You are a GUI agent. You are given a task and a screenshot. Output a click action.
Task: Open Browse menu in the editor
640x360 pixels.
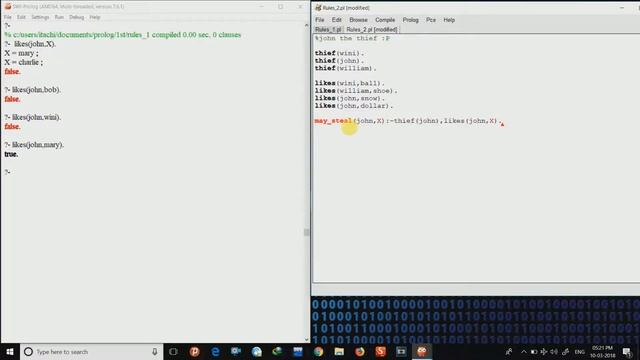(x=358, y=20)
